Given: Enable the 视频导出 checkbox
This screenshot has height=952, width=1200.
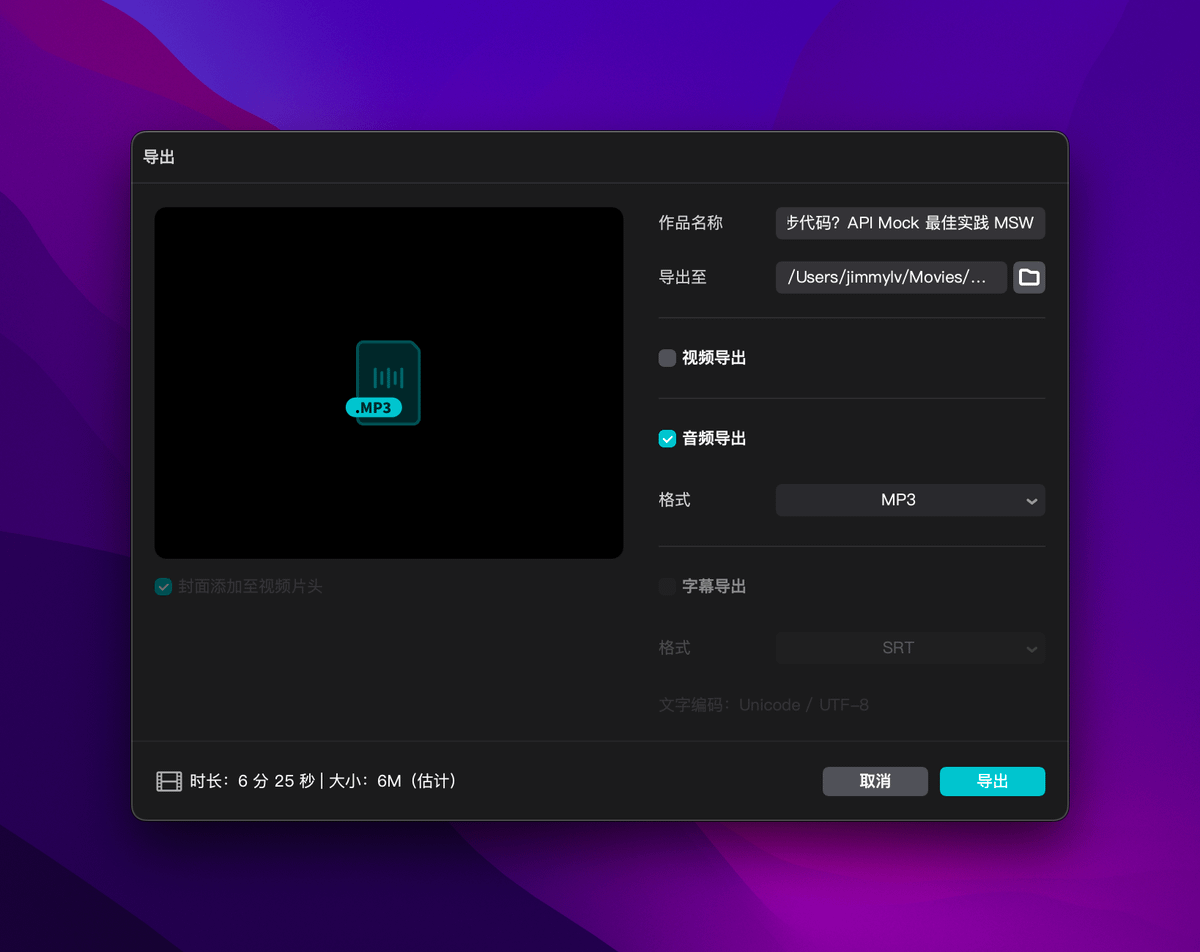Looking at the screenshot, I should 667,358.
